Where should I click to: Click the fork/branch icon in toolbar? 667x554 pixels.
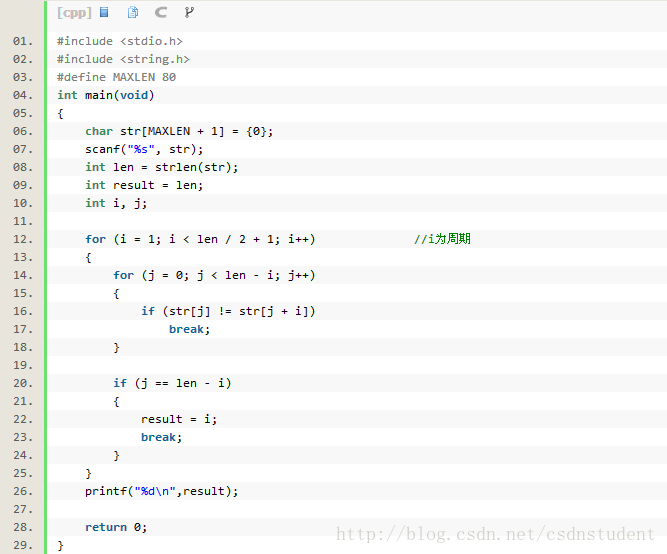click(x=189, y=12)
